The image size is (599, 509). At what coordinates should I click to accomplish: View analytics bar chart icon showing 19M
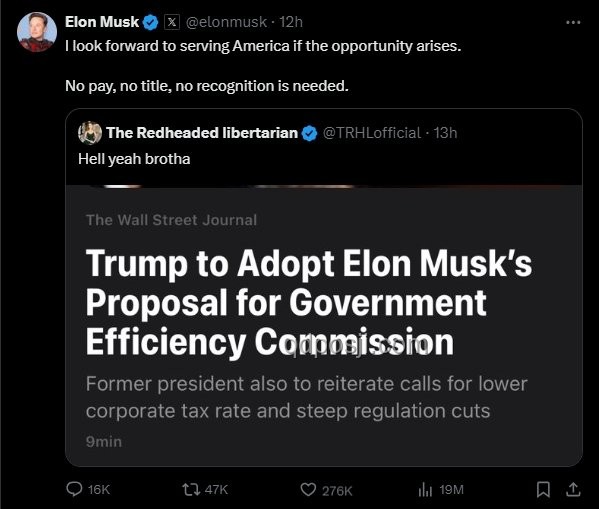(x=425, y=490)
